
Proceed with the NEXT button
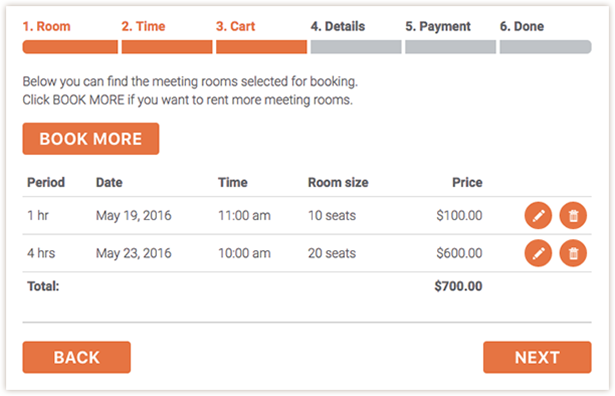point(537,357)
